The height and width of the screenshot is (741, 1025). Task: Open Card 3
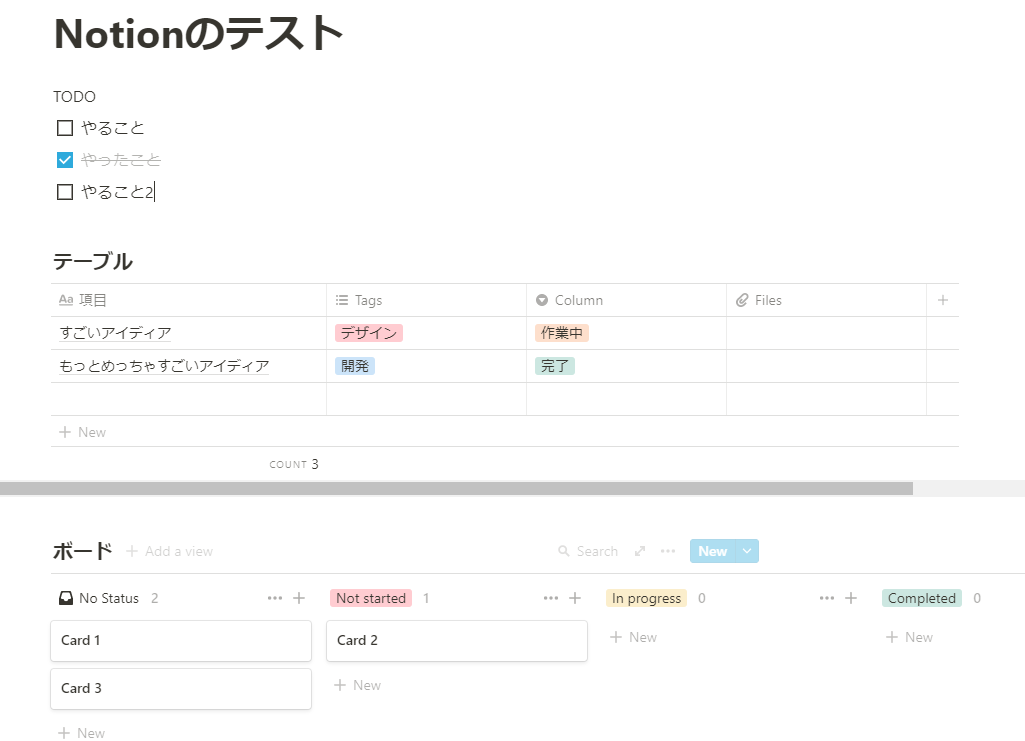[181, 689]
